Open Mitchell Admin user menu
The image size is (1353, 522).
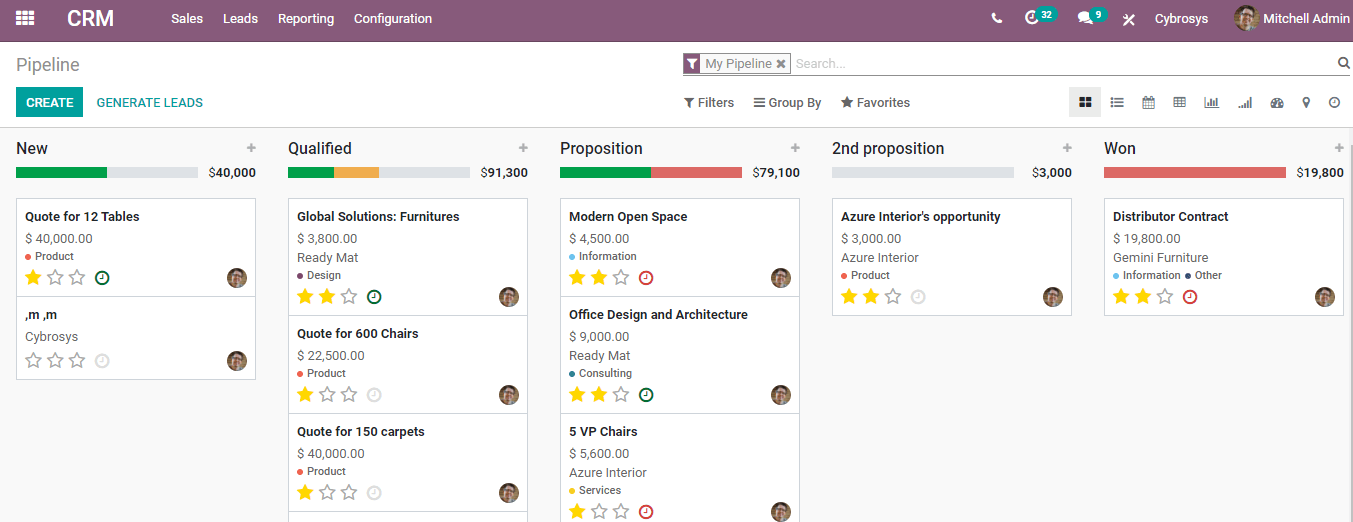tap(1292, 18)
